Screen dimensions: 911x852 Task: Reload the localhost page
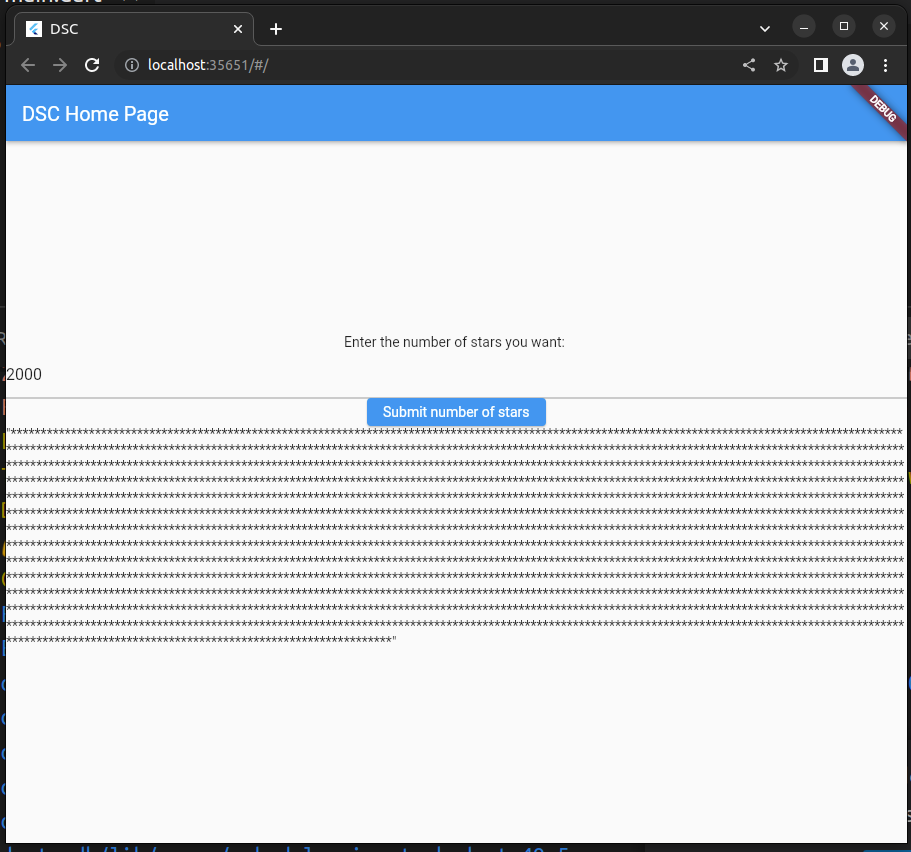(x=92, y=65)
